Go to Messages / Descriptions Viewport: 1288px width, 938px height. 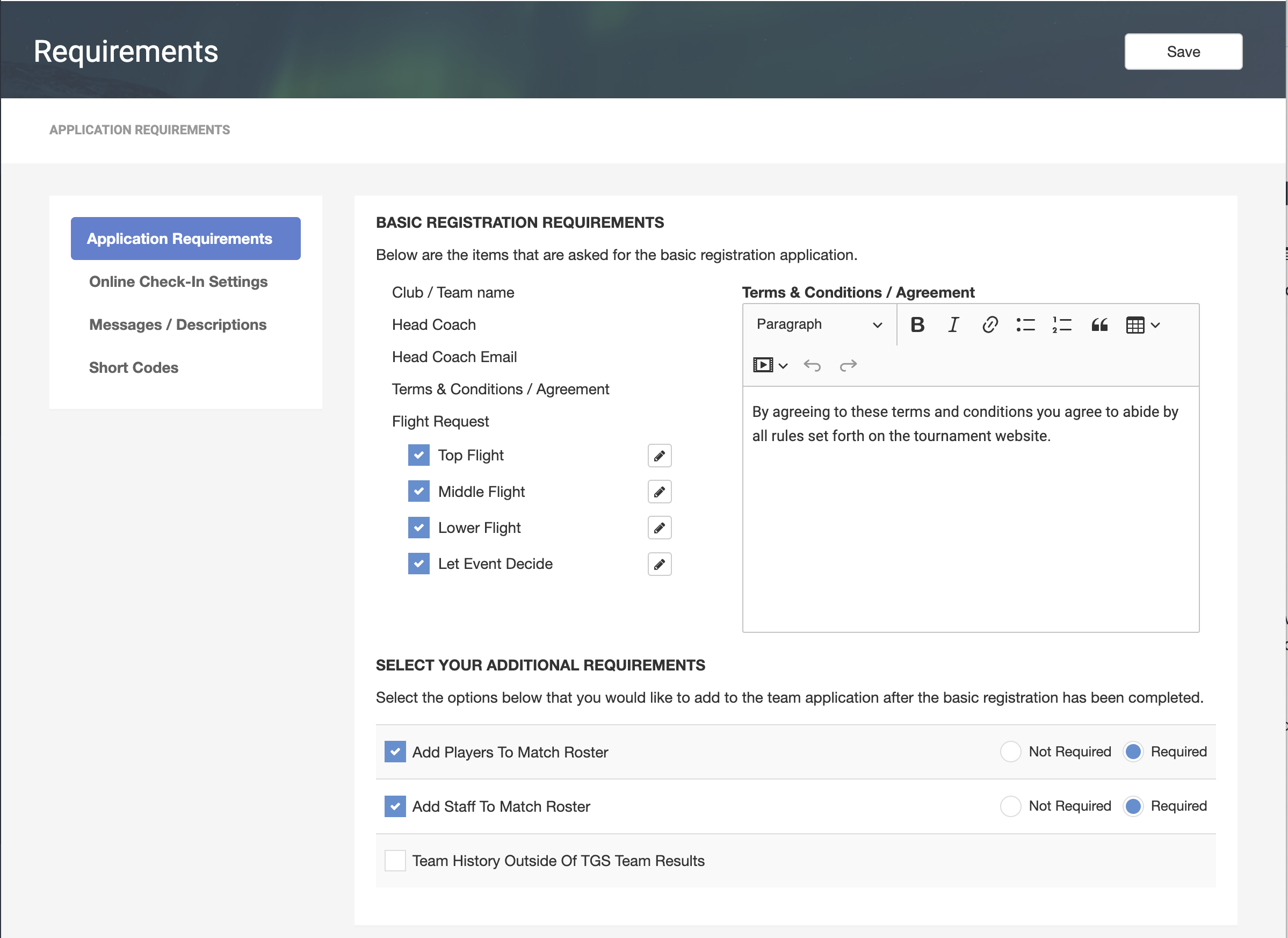pos(178,324)
